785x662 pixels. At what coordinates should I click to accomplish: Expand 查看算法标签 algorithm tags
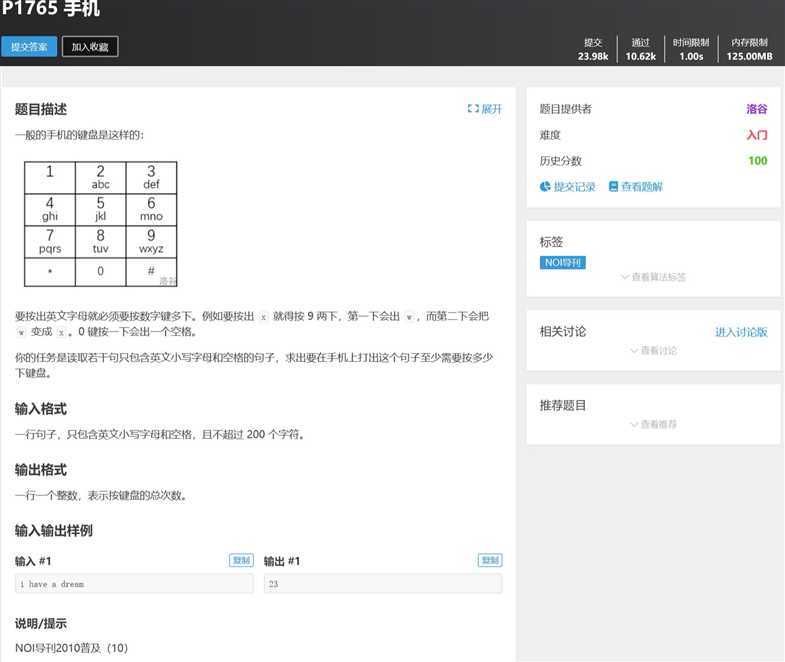pyautogui.click(x=653, y=277)
